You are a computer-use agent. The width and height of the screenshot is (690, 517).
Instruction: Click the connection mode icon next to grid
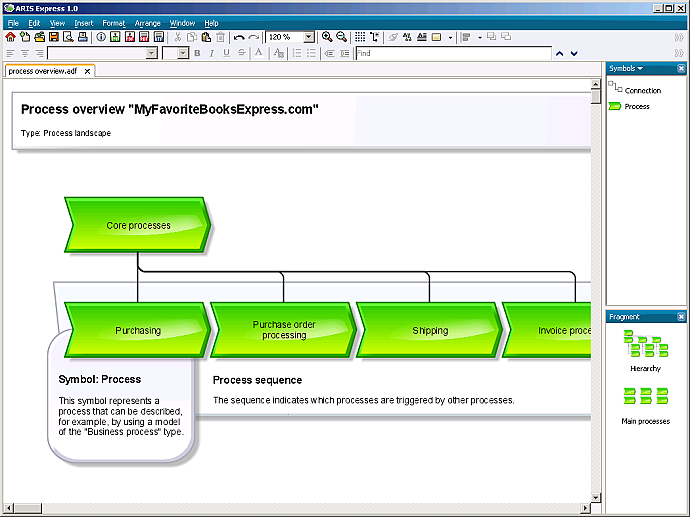point(374,37)
